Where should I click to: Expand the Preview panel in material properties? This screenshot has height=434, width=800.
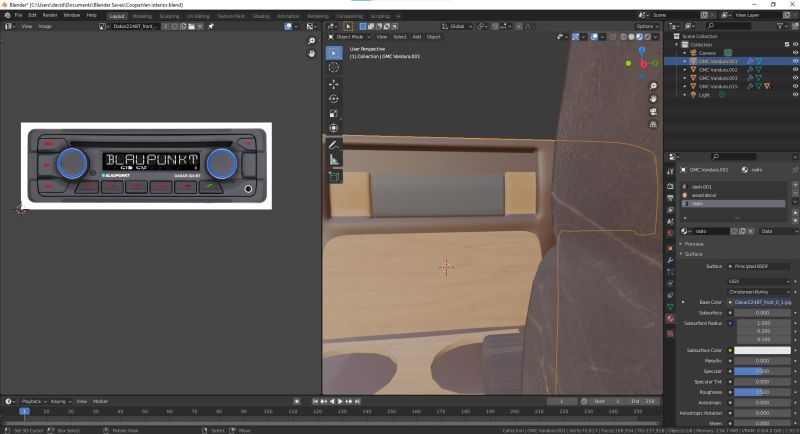694,243
